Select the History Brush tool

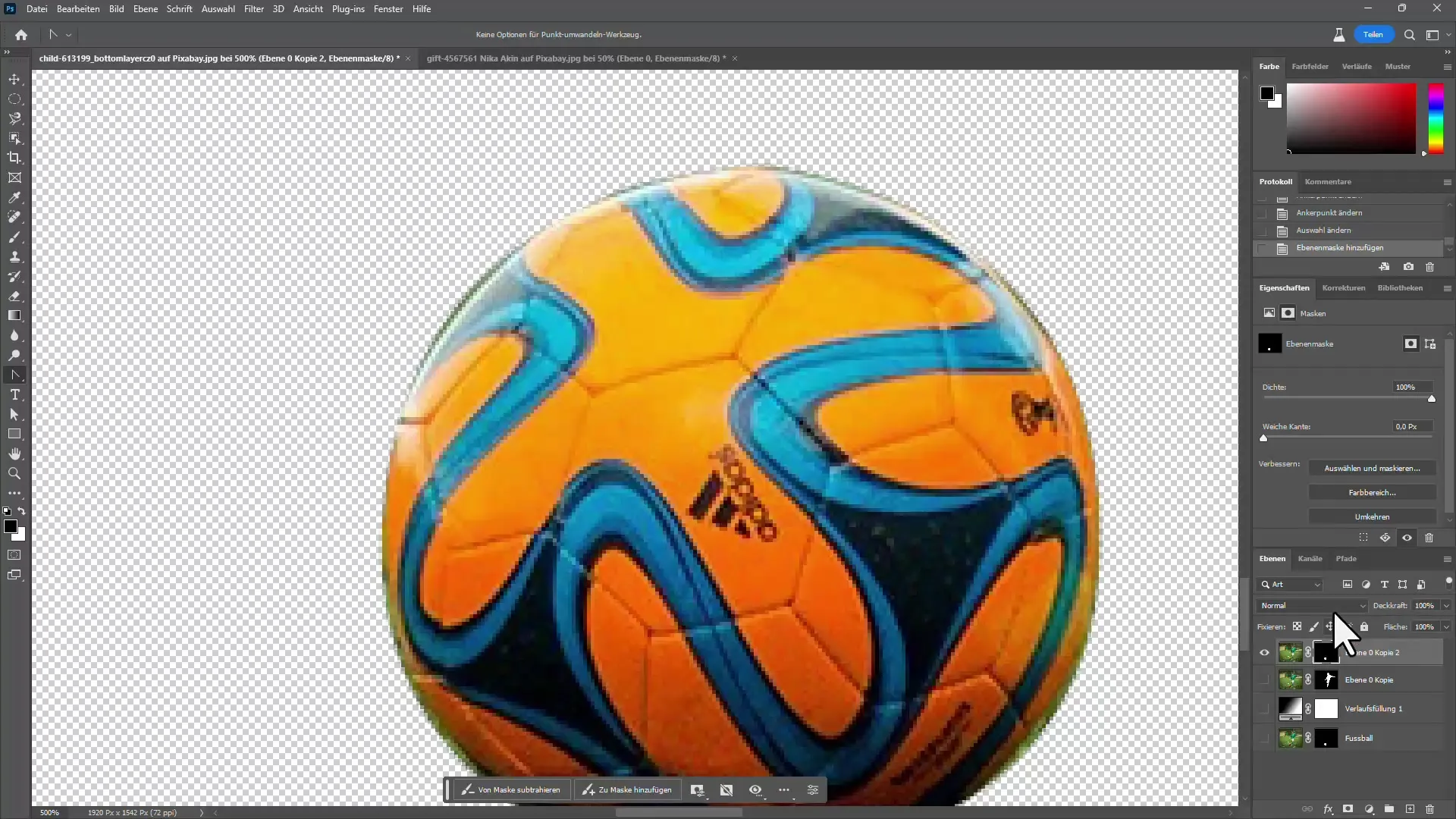14,277
